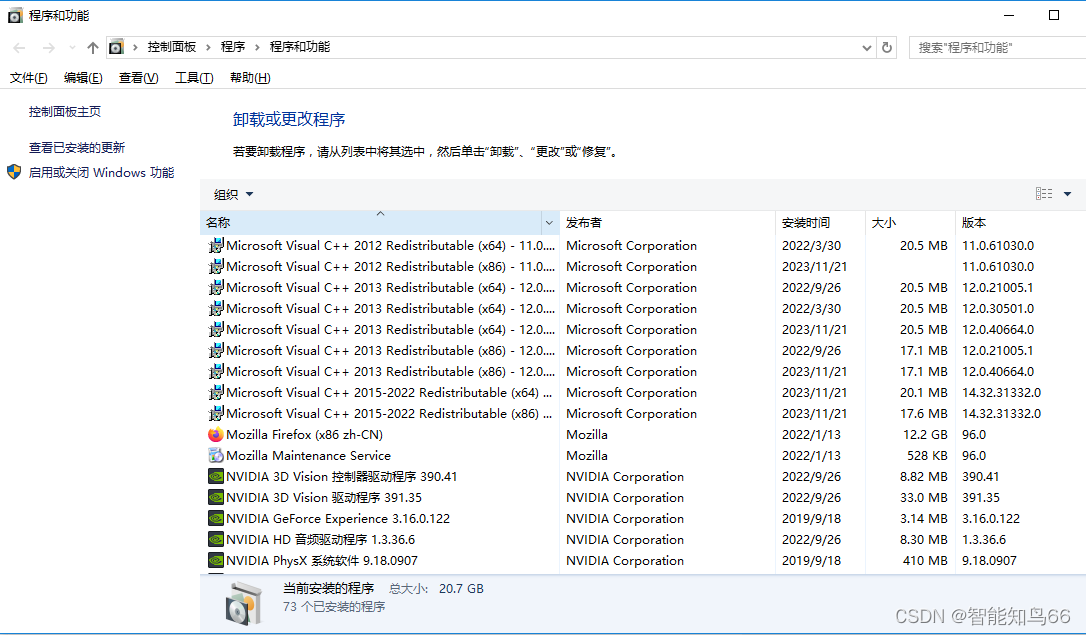This screenshot has height=635, width=1086.
Task: Expand address bar history dropdown
Action: click(x=866, y=48)
